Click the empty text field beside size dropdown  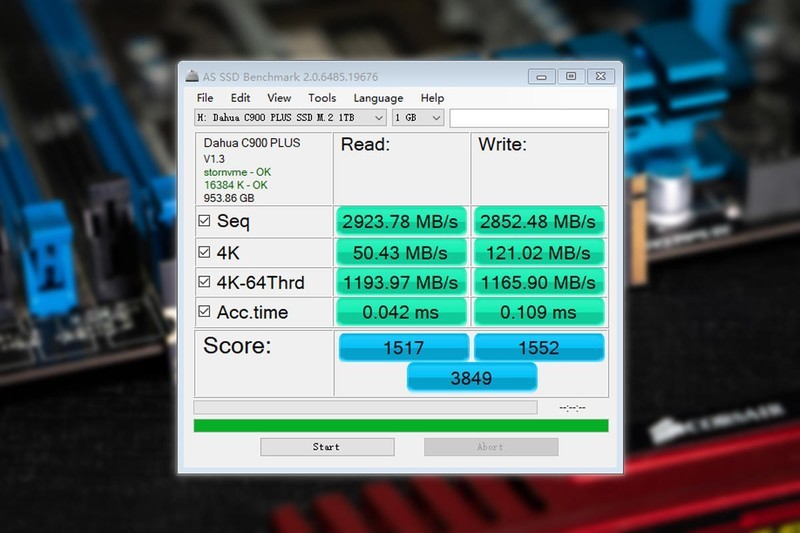tap(529, 118)
